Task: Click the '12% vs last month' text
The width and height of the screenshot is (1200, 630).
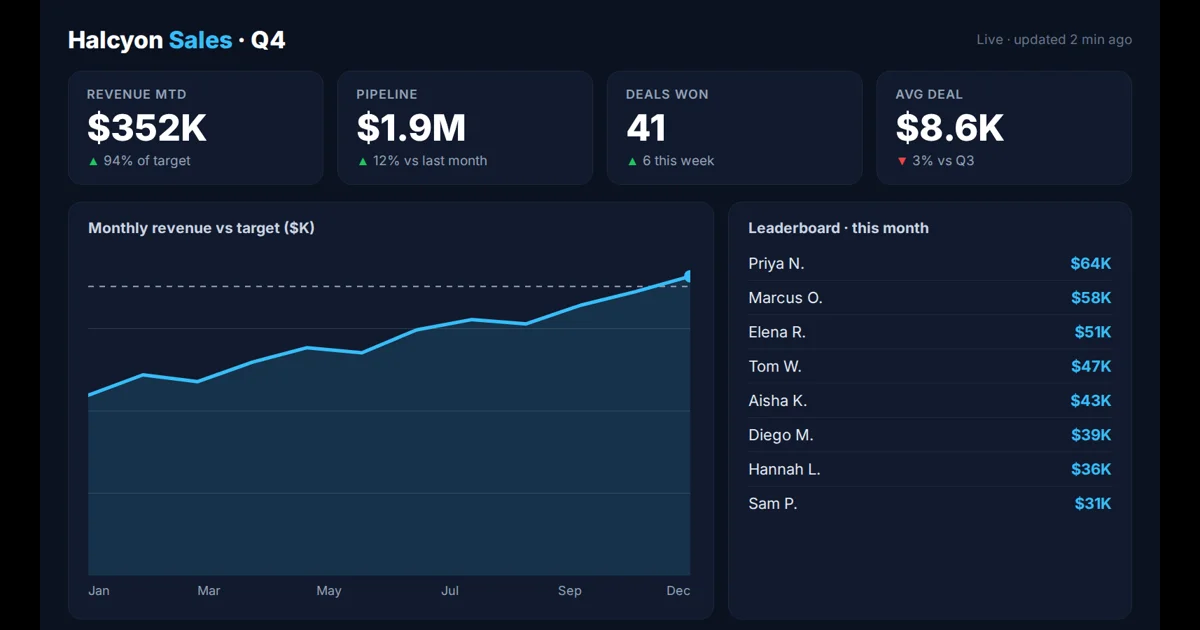Action: (430, 161)
